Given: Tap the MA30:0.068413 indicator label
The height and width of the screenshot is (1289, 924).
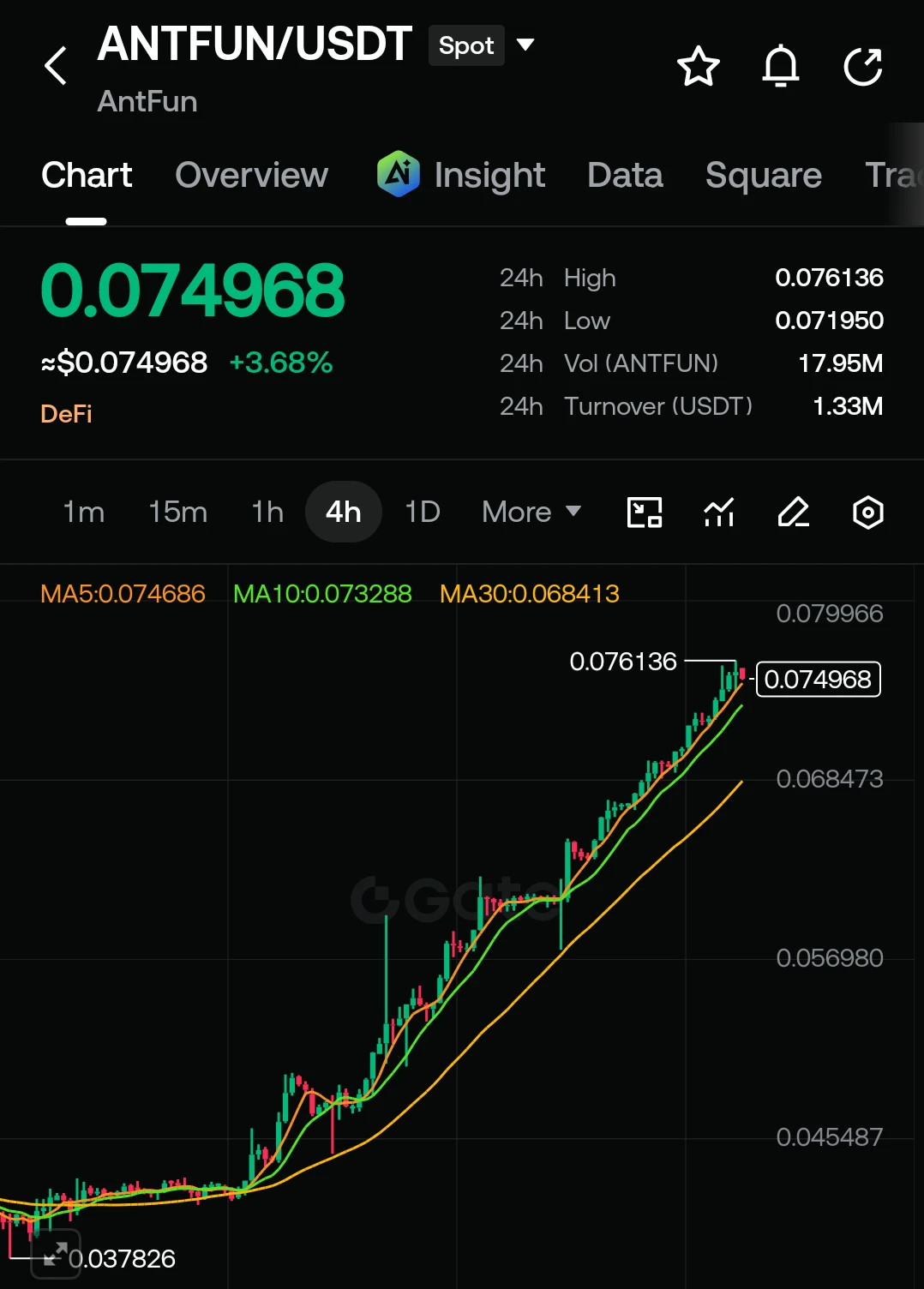Looking at the screenshot, I should pyautogui.click(x=529, y=593).
